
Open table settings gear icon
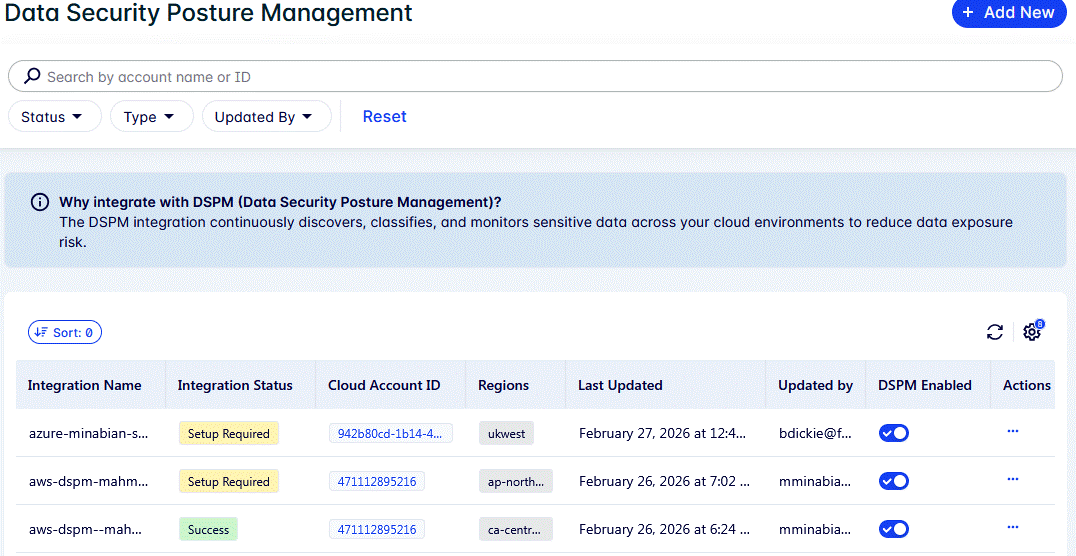pos(1032,332)
